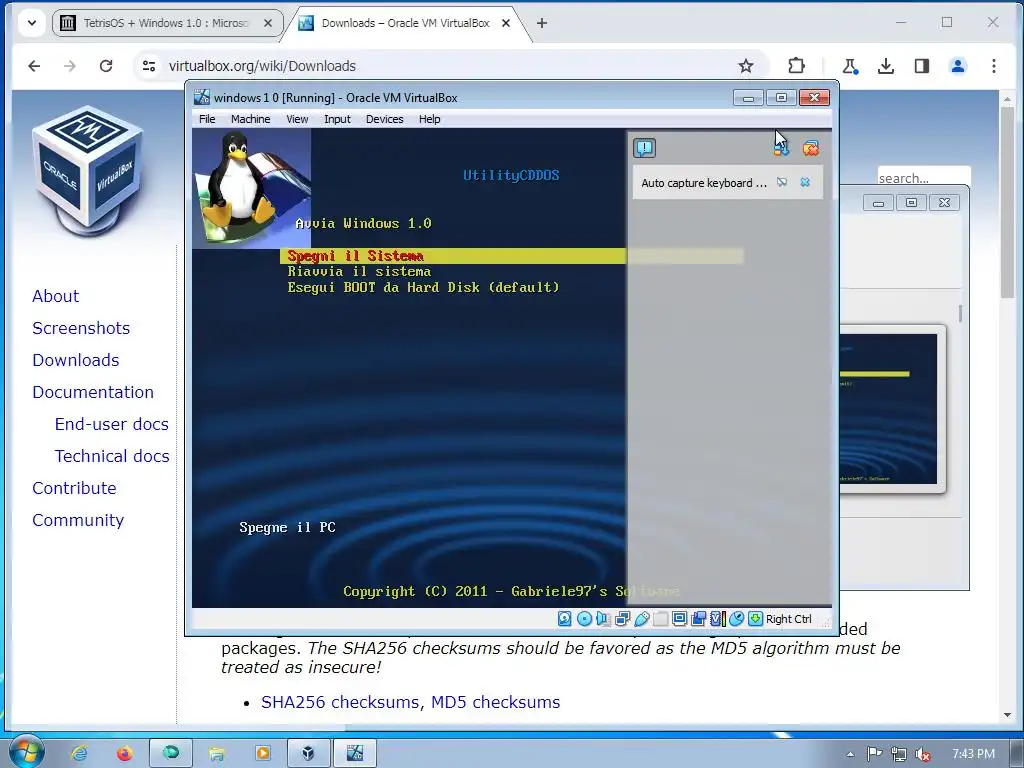Open Chrome three-dot menu
This screenshot has width=1024, height=768.
pos(993,66)
